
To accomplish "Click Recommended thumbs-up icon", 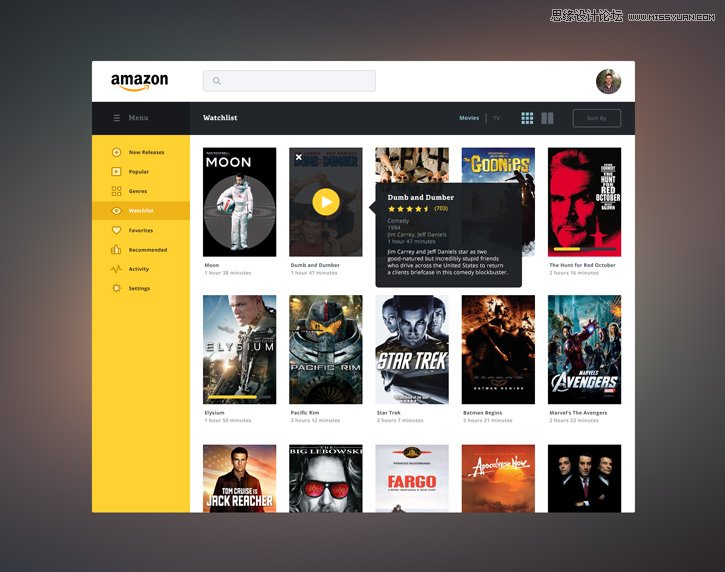I will point(116,250).
